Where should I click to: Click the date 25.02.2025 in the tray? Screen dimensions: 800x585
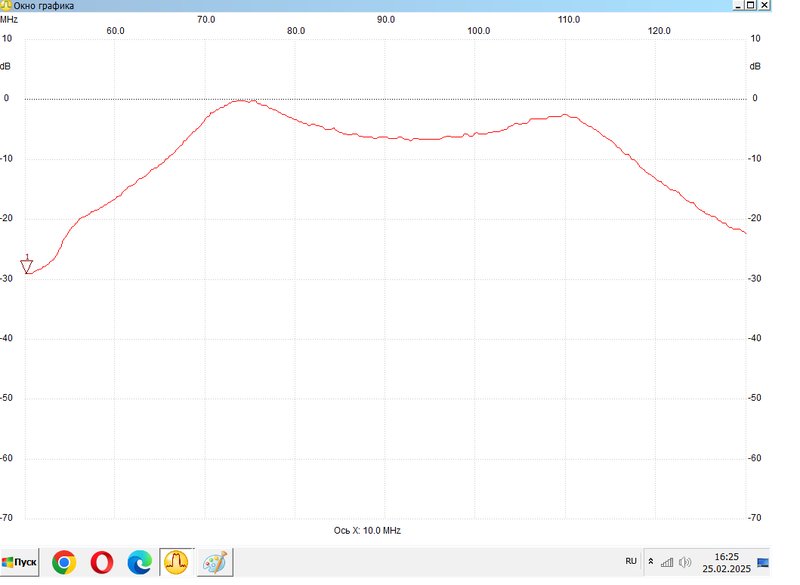pyautogui.click(x=727, y=569)
